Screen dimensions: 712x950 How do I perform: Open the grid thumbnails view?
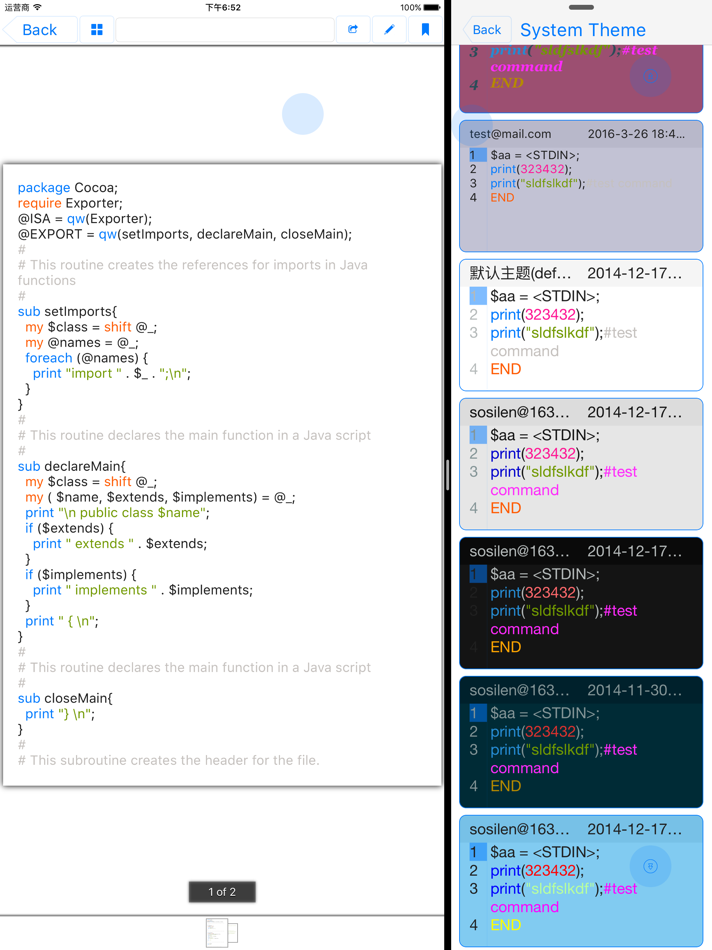(x=97, y=30)
